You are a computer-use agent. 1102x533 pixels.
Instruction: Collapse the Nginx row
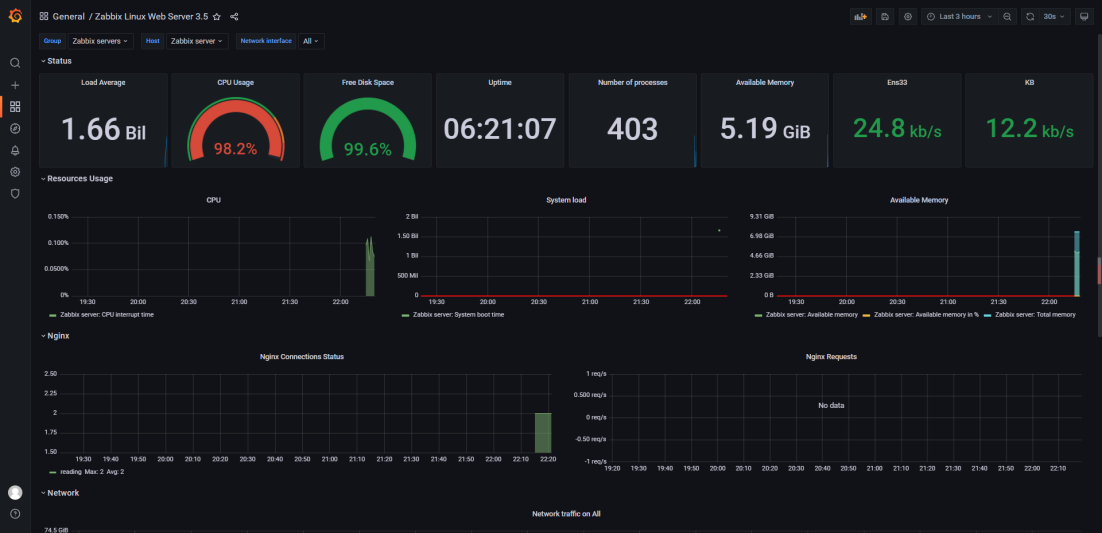pyautogui.click(x=54, y=335)
